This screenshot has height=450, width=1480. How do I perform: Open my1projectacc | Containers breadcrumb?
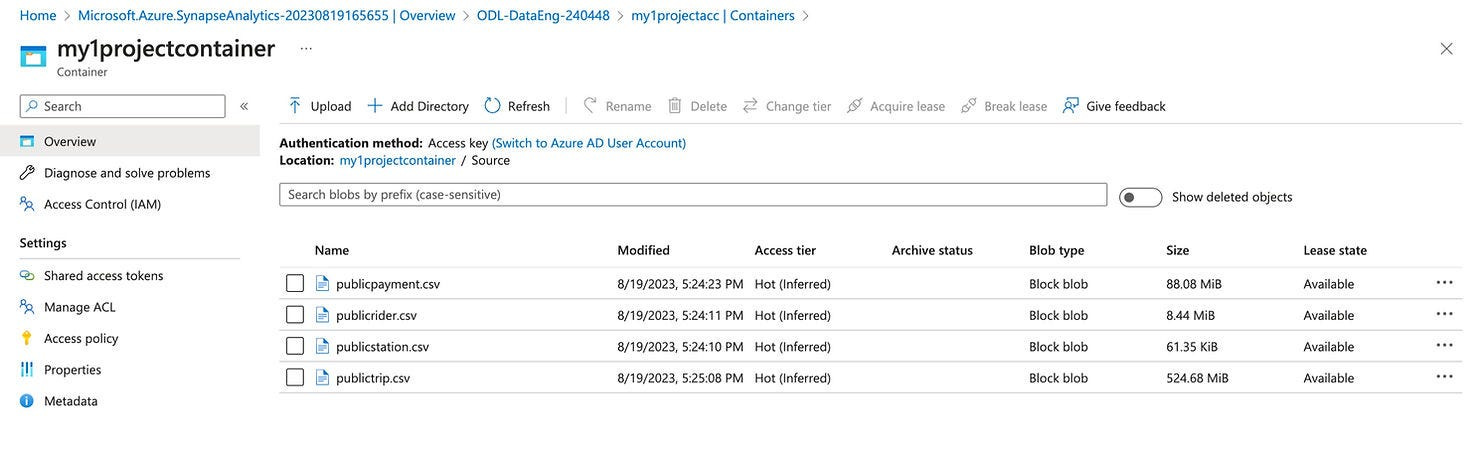[713, 15]
